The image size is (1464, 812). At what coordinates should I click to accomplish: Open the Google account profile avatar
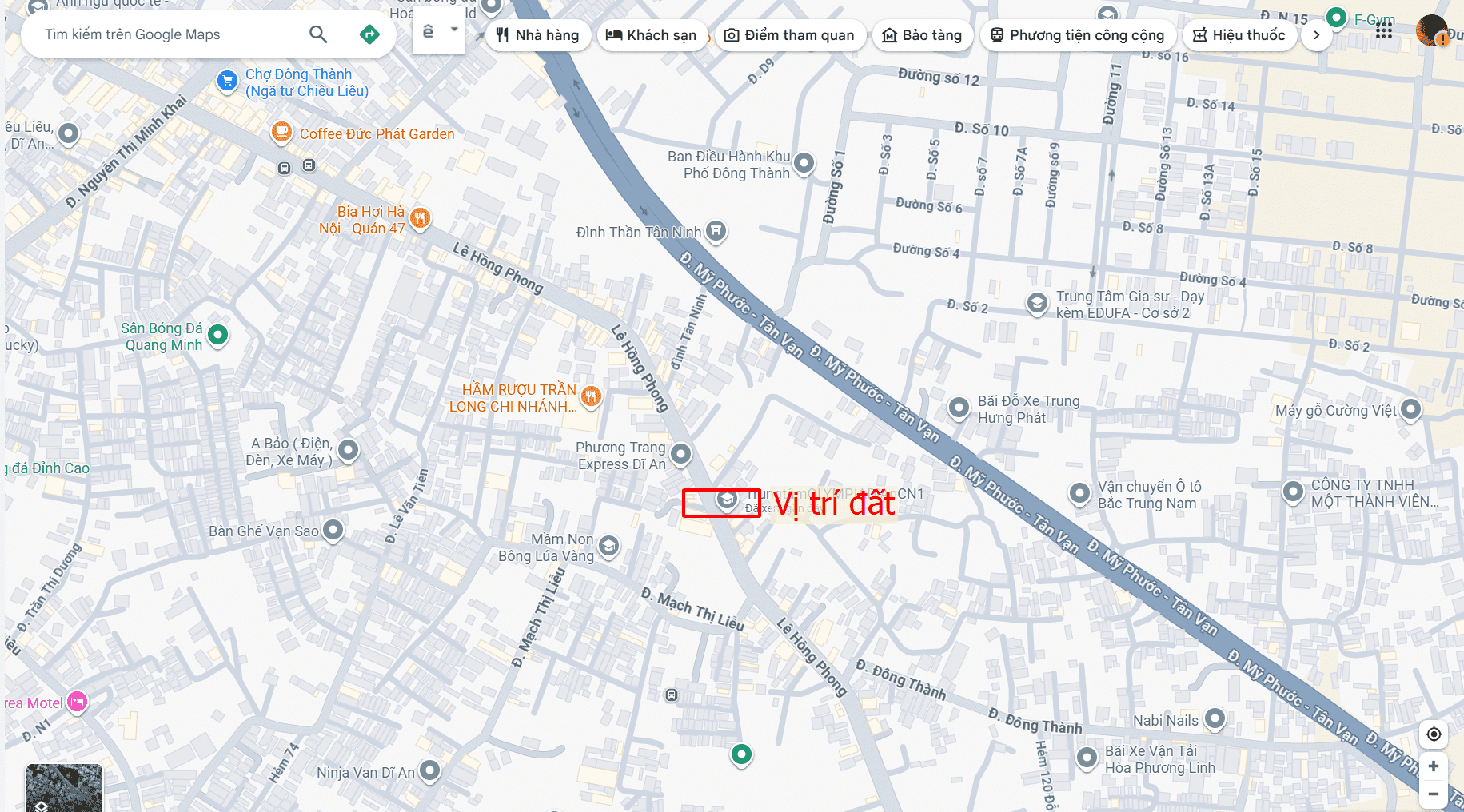pos(1431,30)
